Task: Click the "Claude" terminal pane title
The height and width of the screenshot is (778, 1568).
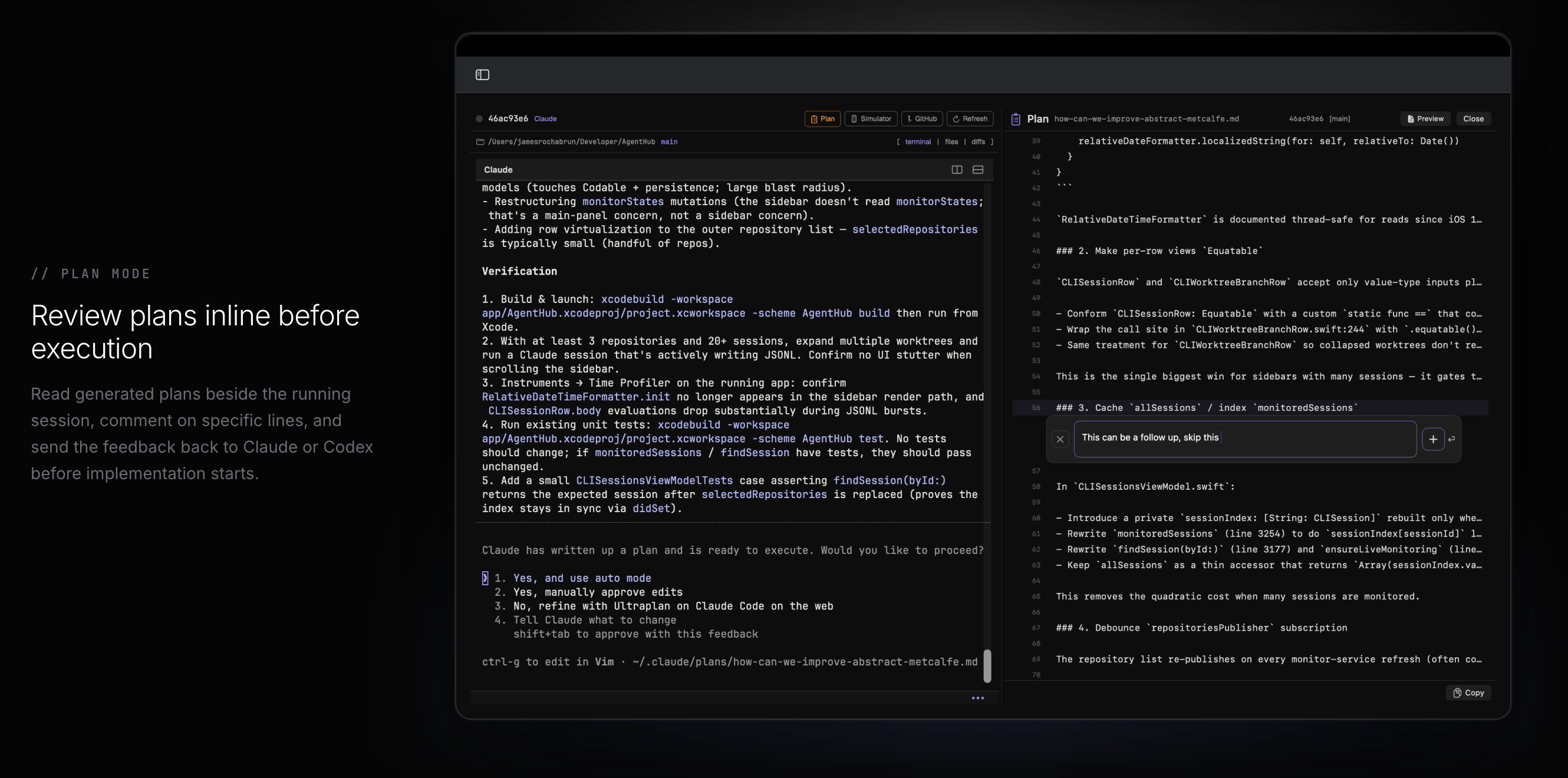Action: point(498,170)
